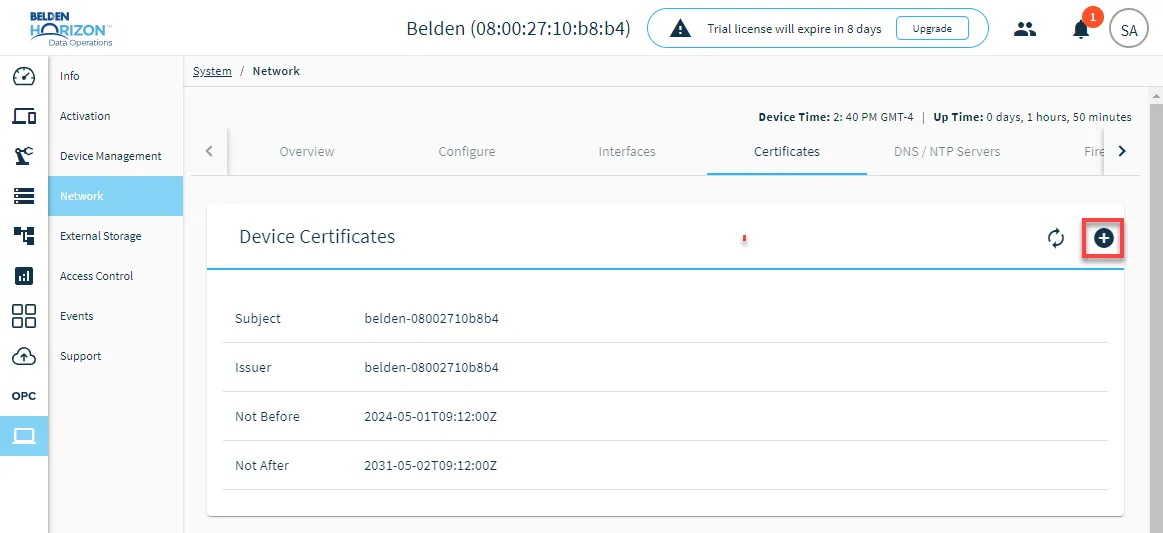Open the bar chart analytics icon
Viewport: 1163px width, 533px height.
pyautogui.click(x=24, y=276)
